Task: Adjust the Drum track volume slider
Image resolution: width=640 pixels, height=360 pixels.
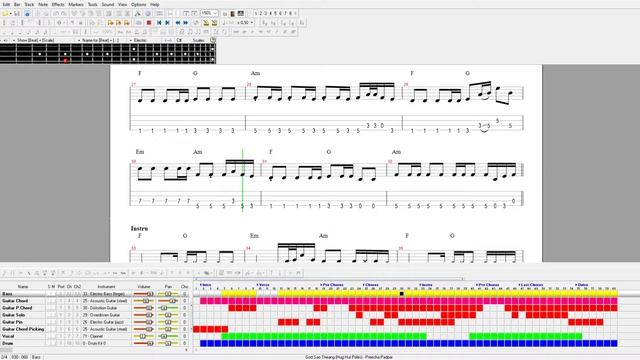Action: 144,343
